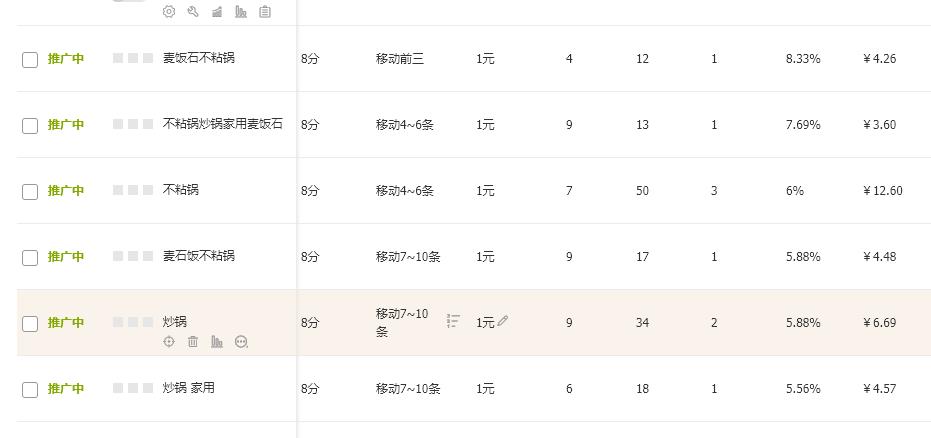
Task: Click the ¥12.60 cost value
Action: tap(882, 191)
